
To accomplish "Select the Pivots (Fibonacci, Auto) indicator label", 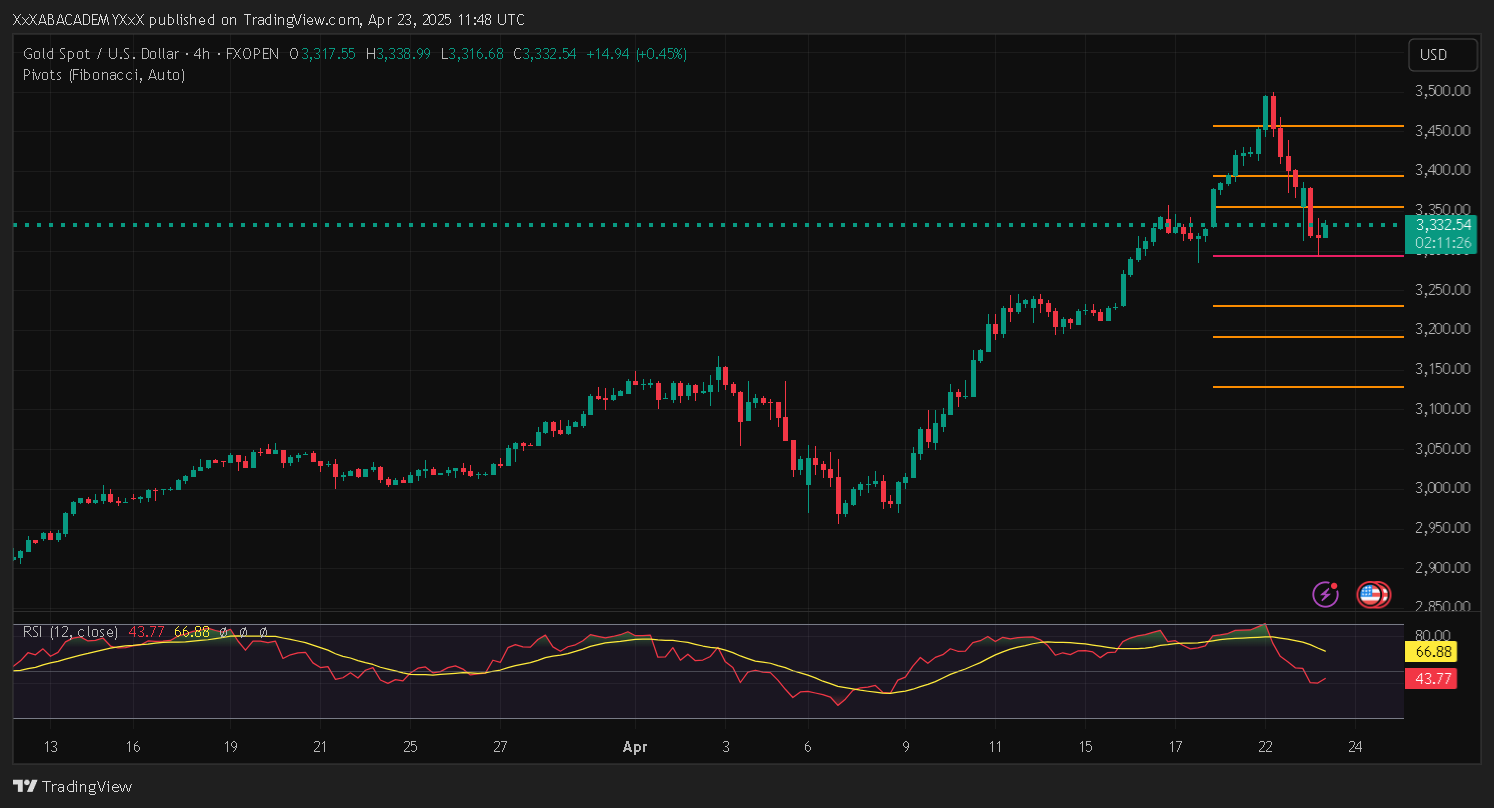I will click(103, 75).
